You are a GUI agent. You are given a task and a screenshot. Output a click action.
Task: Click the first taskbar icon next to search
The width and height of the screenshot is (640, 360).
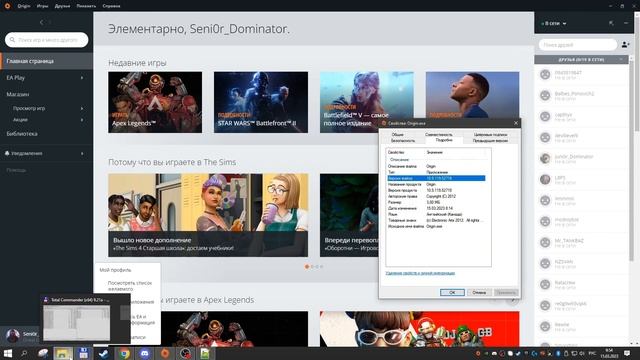point(42,353)
